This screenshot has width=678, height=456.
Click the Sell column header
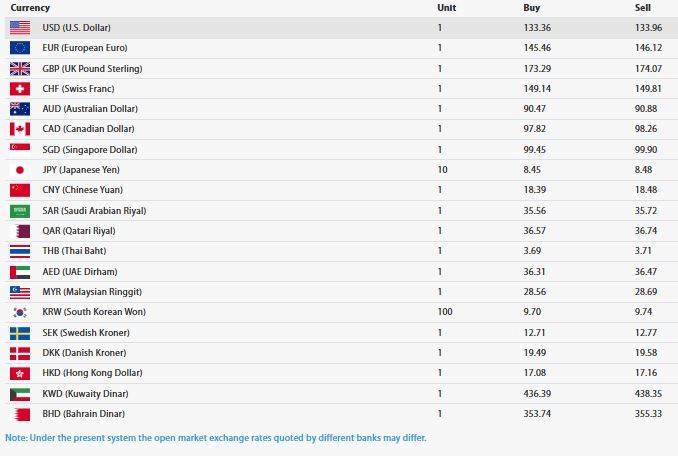(643, 8)
